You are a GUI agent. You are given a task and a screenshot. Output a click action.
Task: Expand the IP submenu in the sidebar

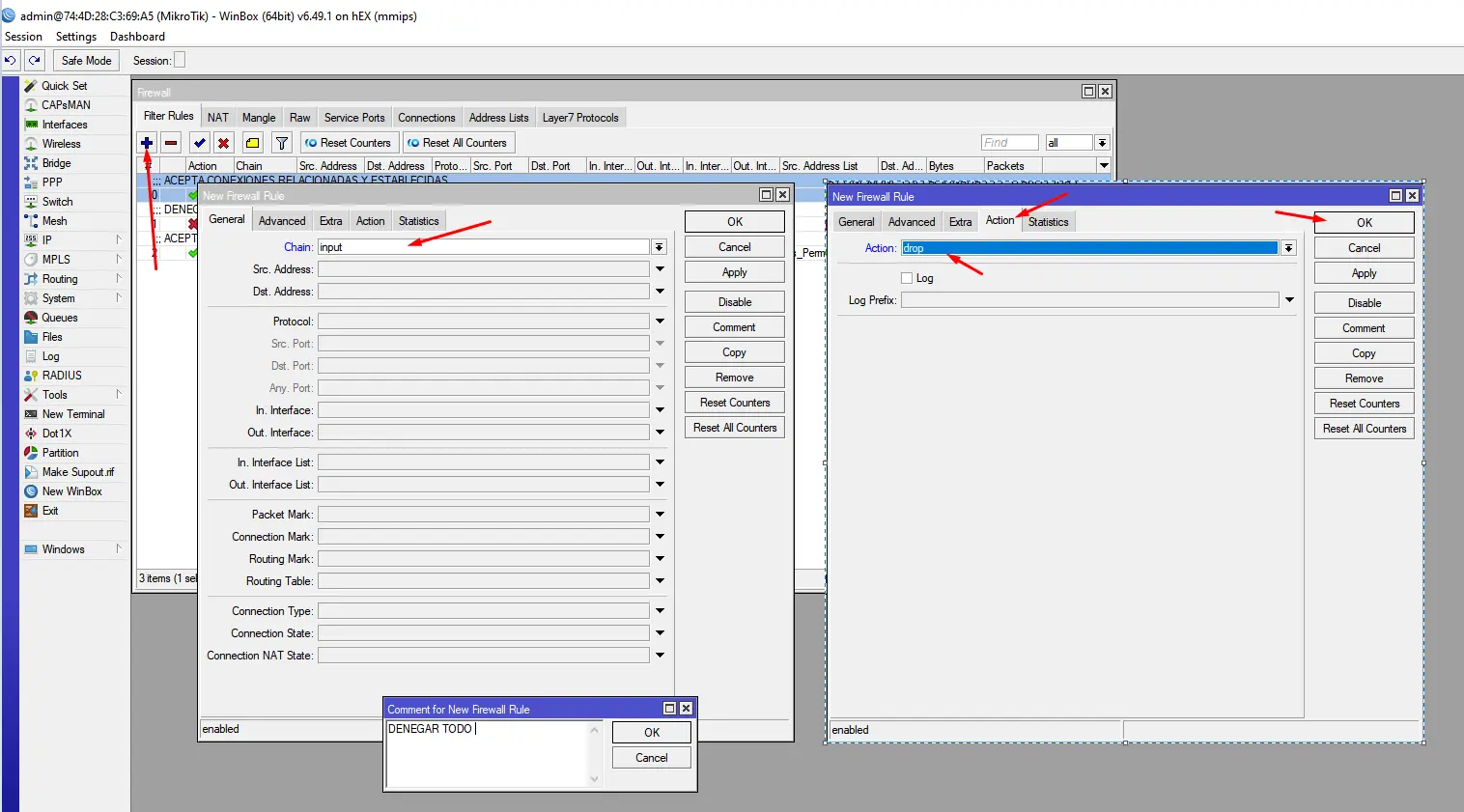point(119,239)
